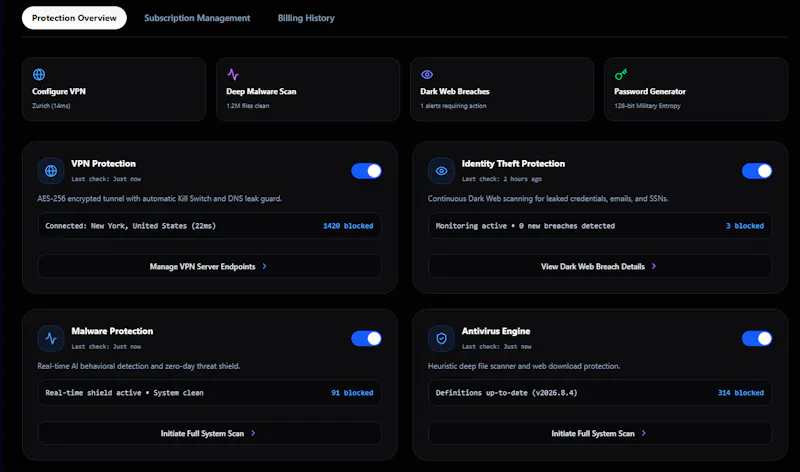Image resolution: width=800 pixels, height=472 pixels.
Task: Start Initiate Full System Scan under Malware Protection
Action: point(209,433)
